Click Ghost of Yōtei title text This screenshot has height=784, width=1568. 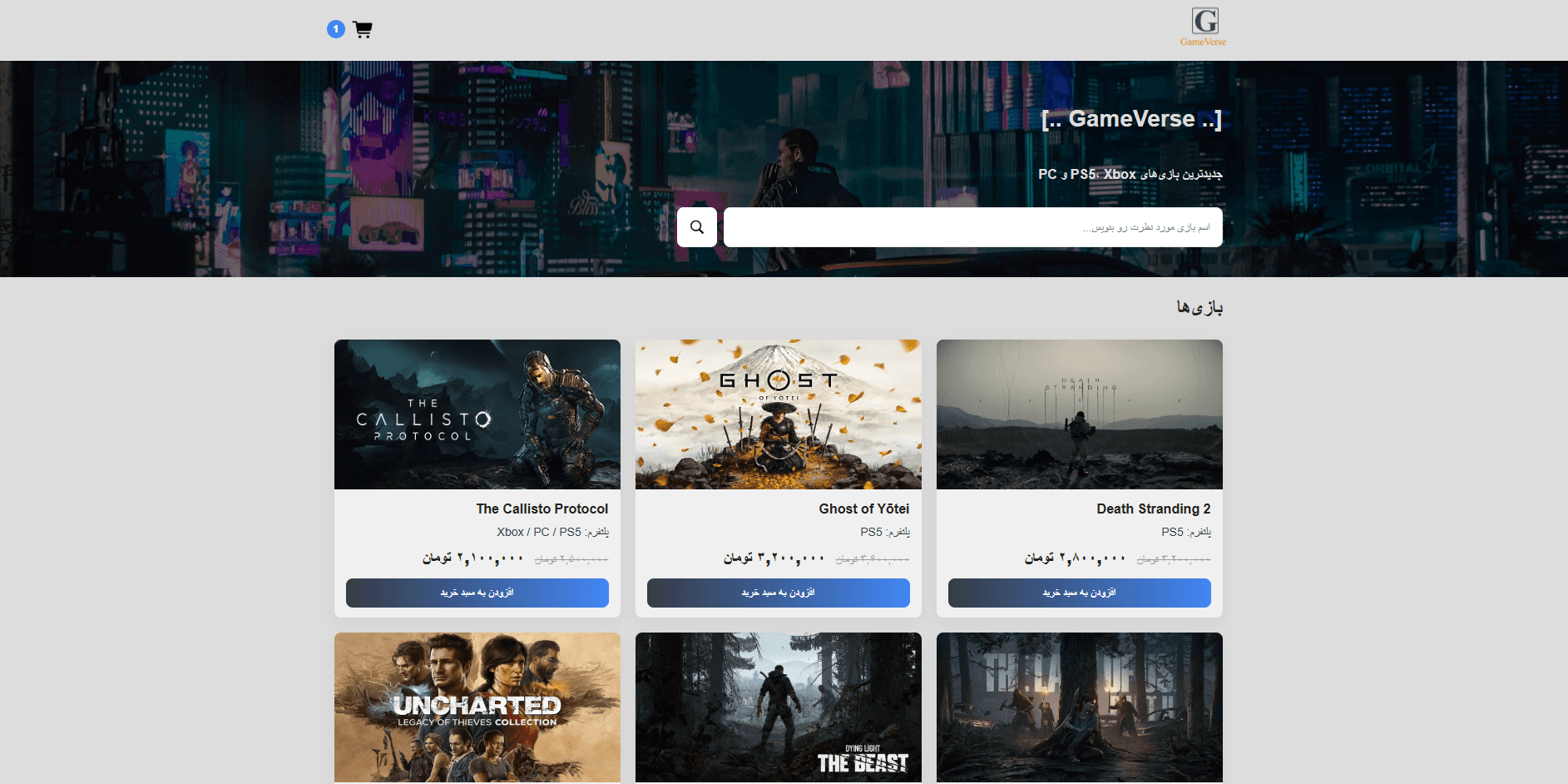864,509
